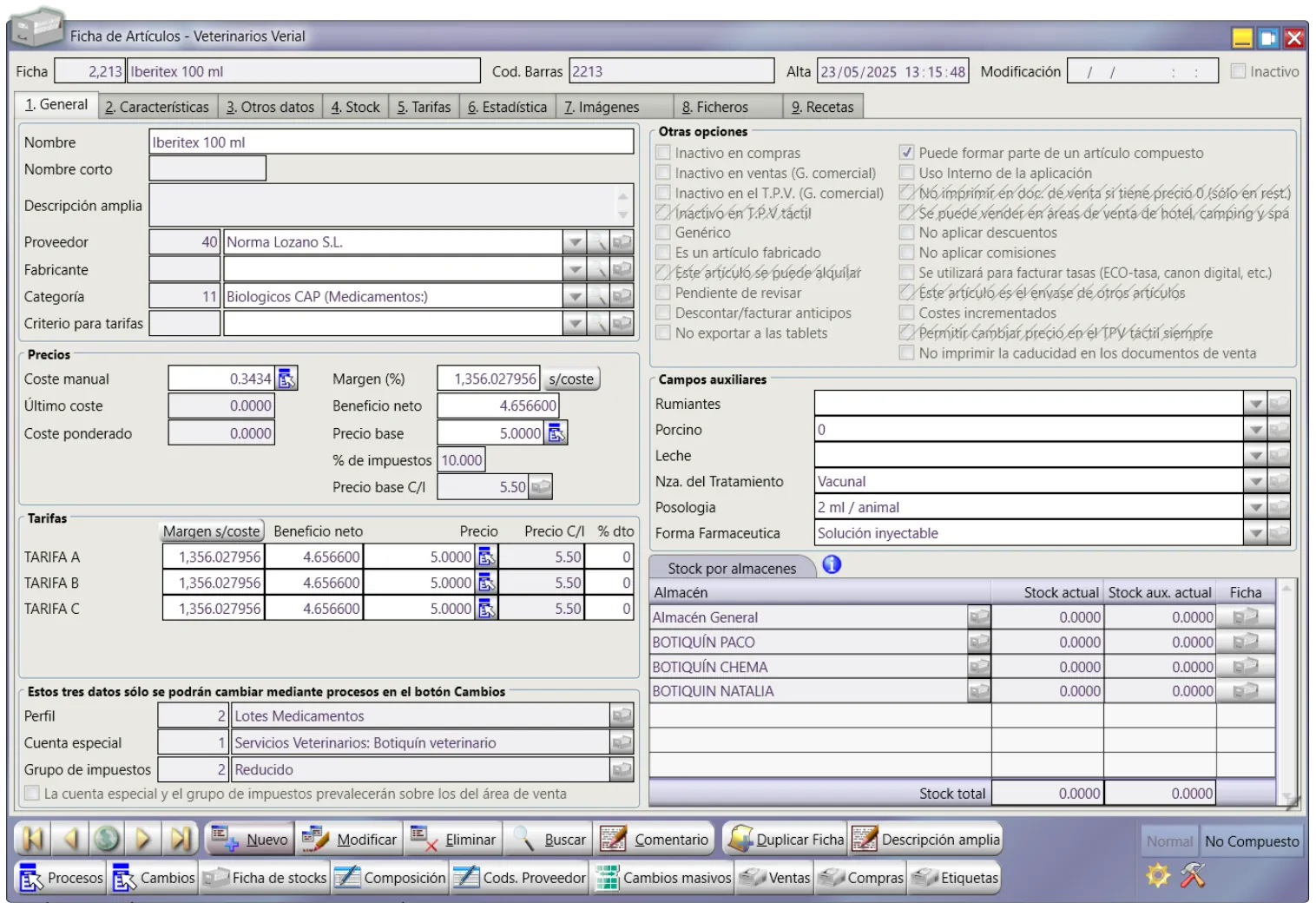
Task: Click the Duplicar Ficha button
Action: point(786,840)
